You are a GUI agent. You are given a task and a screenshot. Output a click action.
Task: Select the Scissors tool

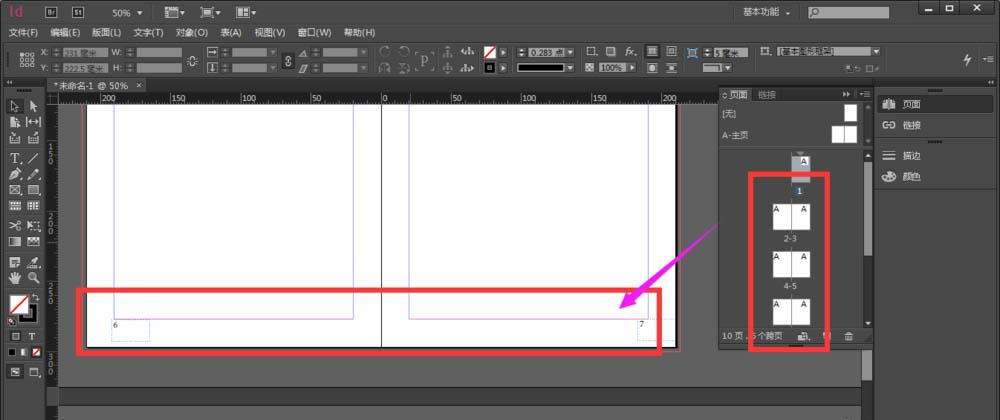[15, 226]
